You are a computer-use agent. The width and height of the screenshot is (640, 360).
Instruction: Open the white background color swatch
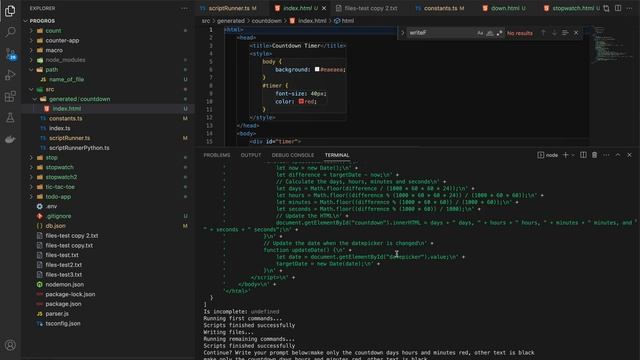[x=317, y=70]
